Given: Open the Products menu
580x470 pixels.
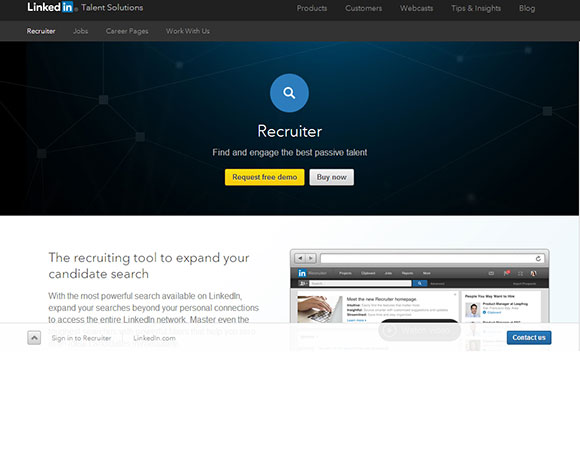Looking at the screenshot, I should pyautogui.click(x=312, y=8).
